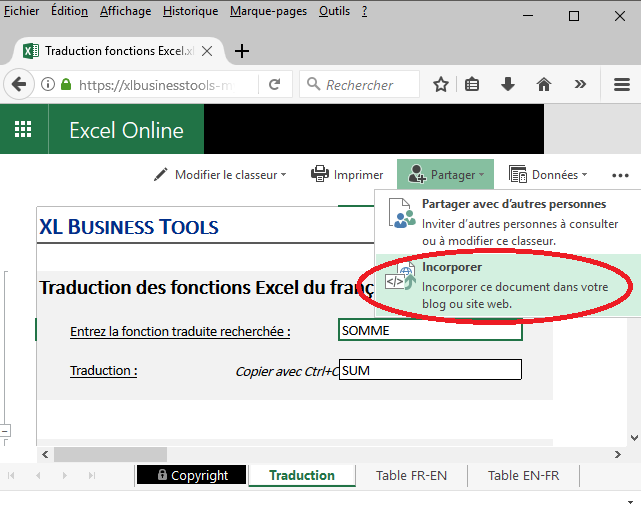
Task: Open a new browser tab with plus
Action: click(x=242, y=51)
